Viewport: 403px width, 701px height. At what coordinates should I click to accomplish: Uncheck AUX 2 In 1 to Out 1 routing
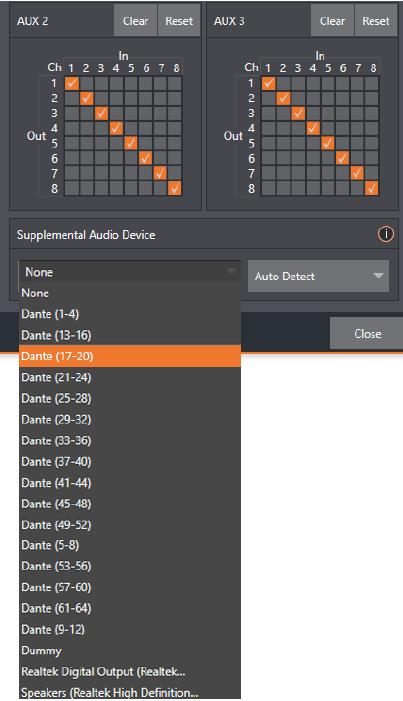tap(72, 83)
